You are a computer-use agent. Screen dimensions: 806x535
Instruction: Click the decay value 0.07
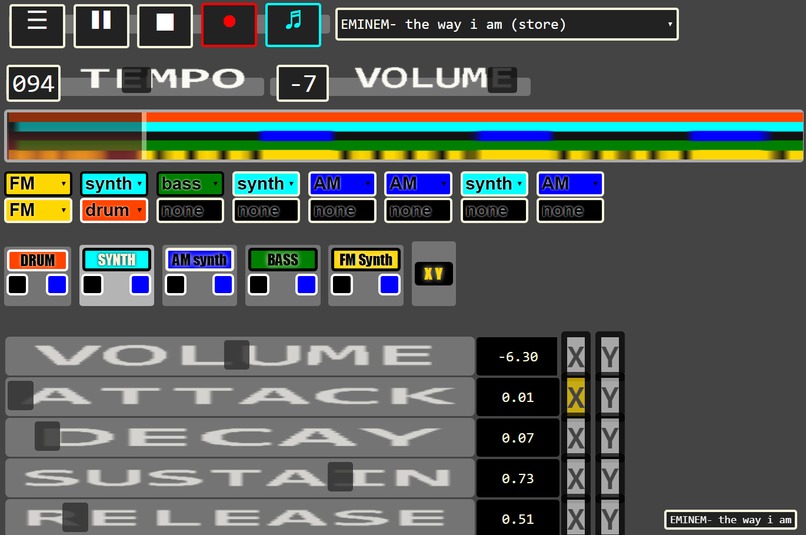coord(517,438)
